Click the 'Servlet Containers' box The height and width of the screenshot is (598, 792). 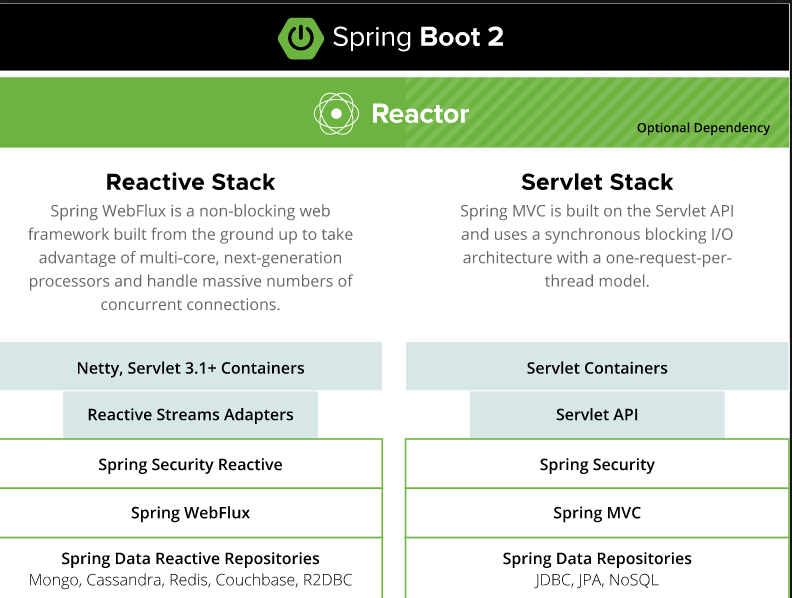tap(597, 366)
